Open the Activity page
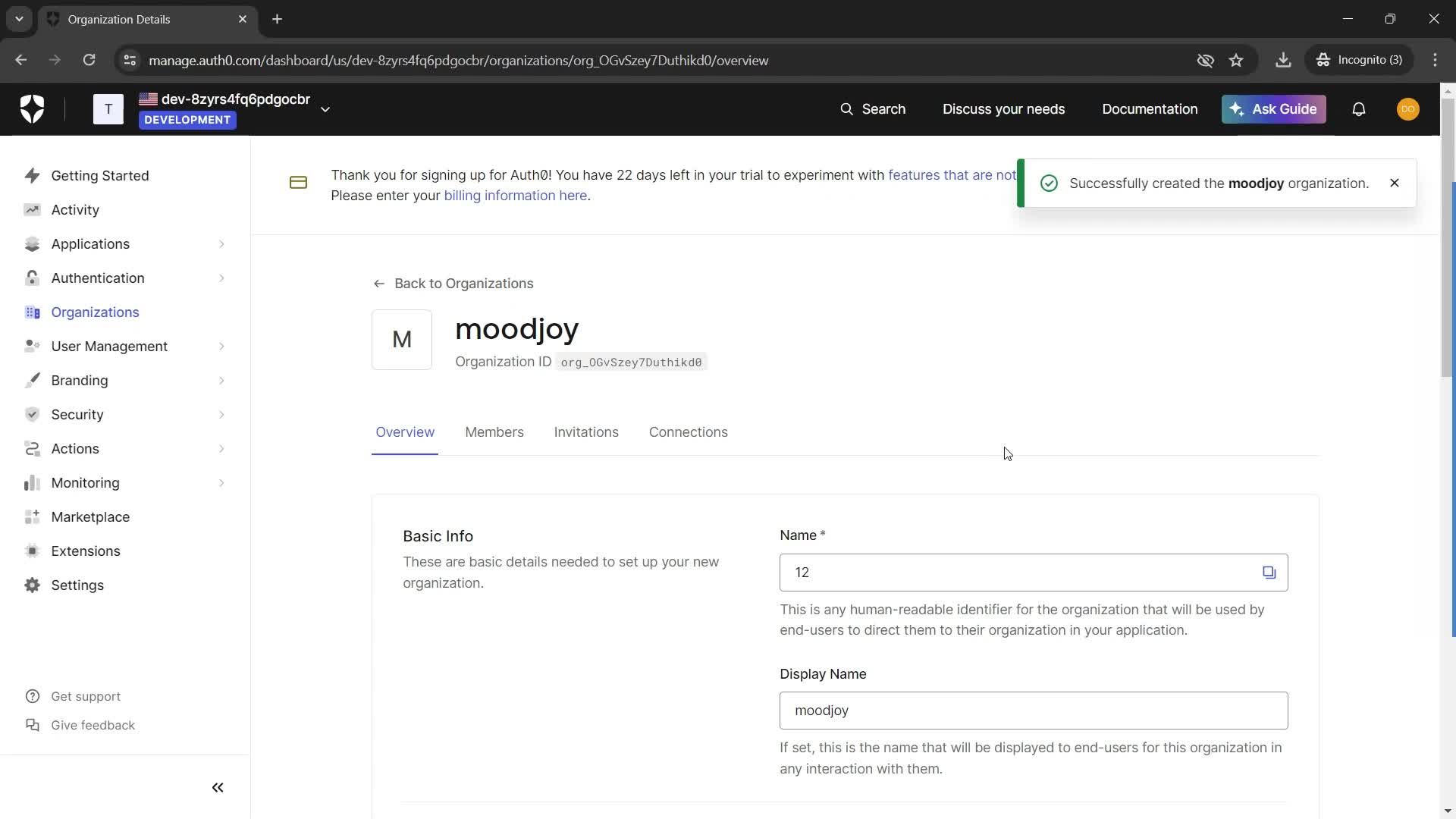The height and width of the screenshot is (819, 1456). 75,209
